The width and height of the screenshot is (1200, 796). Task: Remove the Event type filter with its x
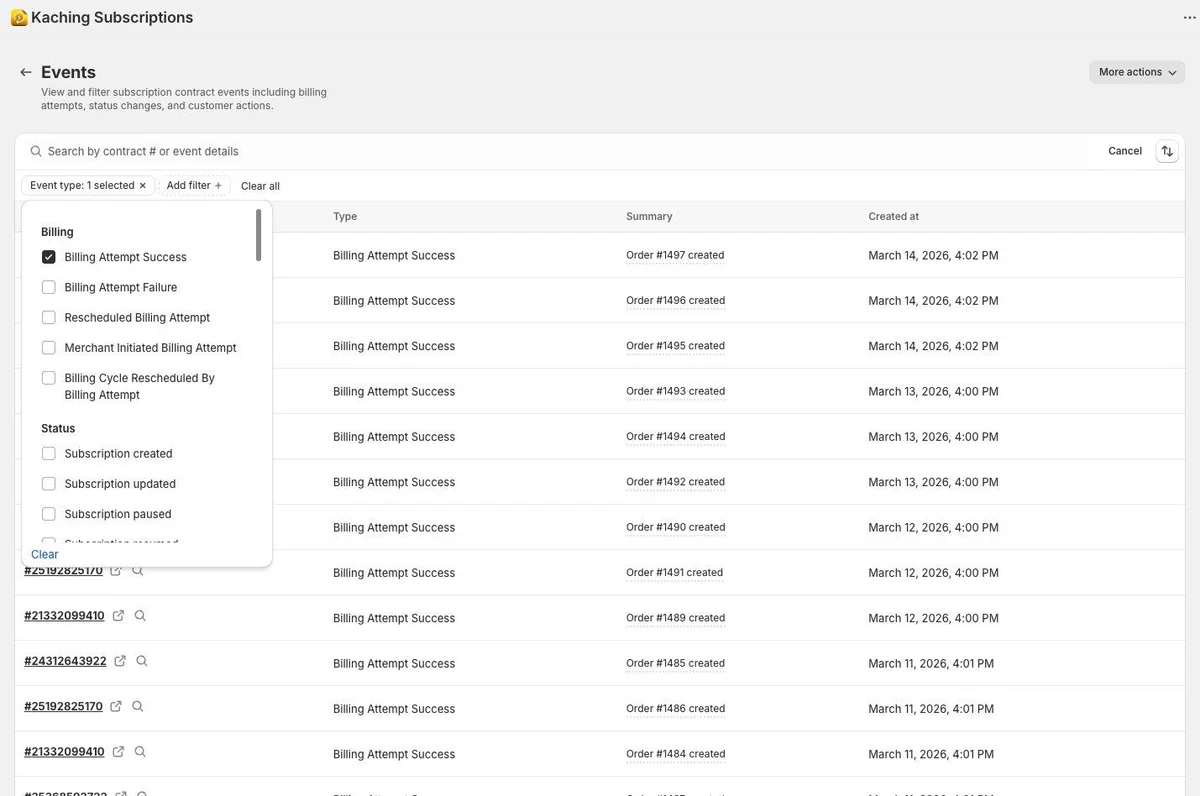coord(143,186)
